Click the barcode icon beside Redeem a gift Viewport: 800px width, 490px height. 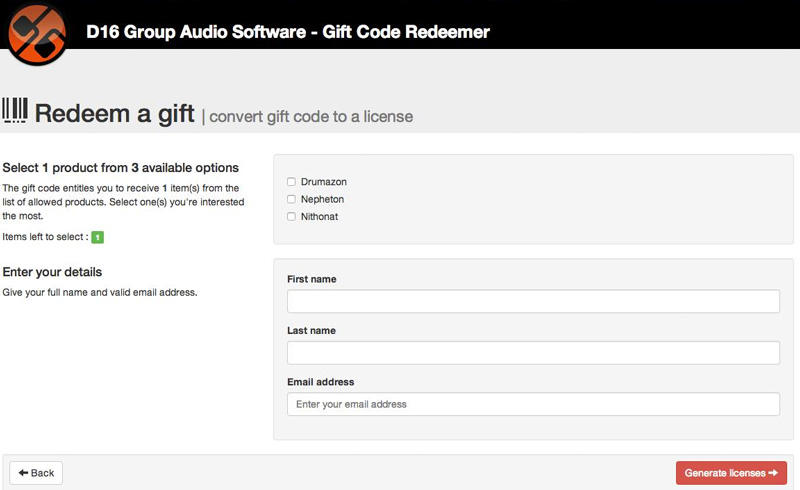pyautogui.click(x=15, y=111)
